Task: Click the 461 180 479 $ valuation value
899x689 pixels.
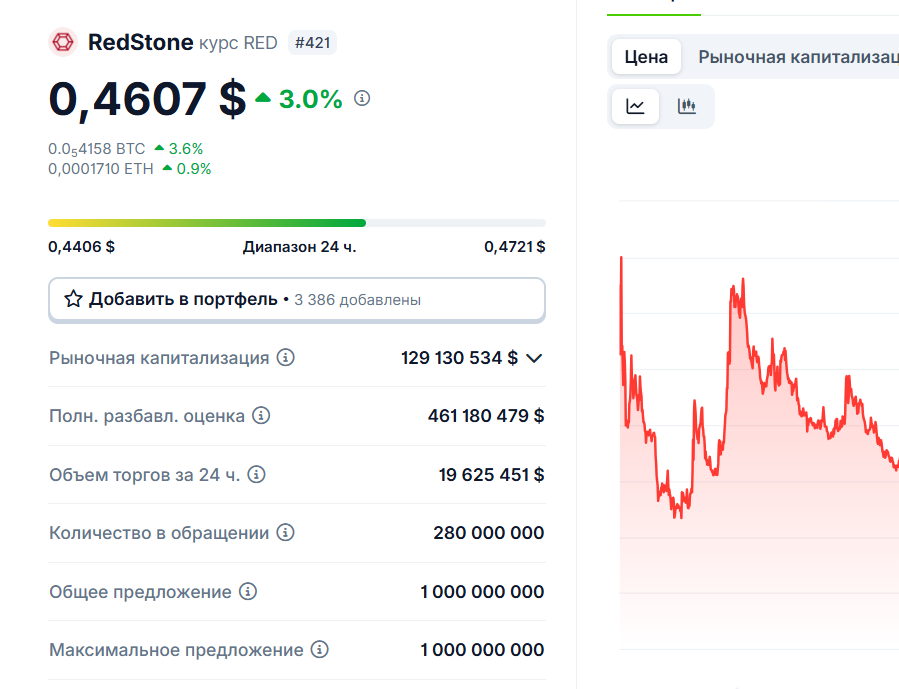Action: tap(486, 416)
